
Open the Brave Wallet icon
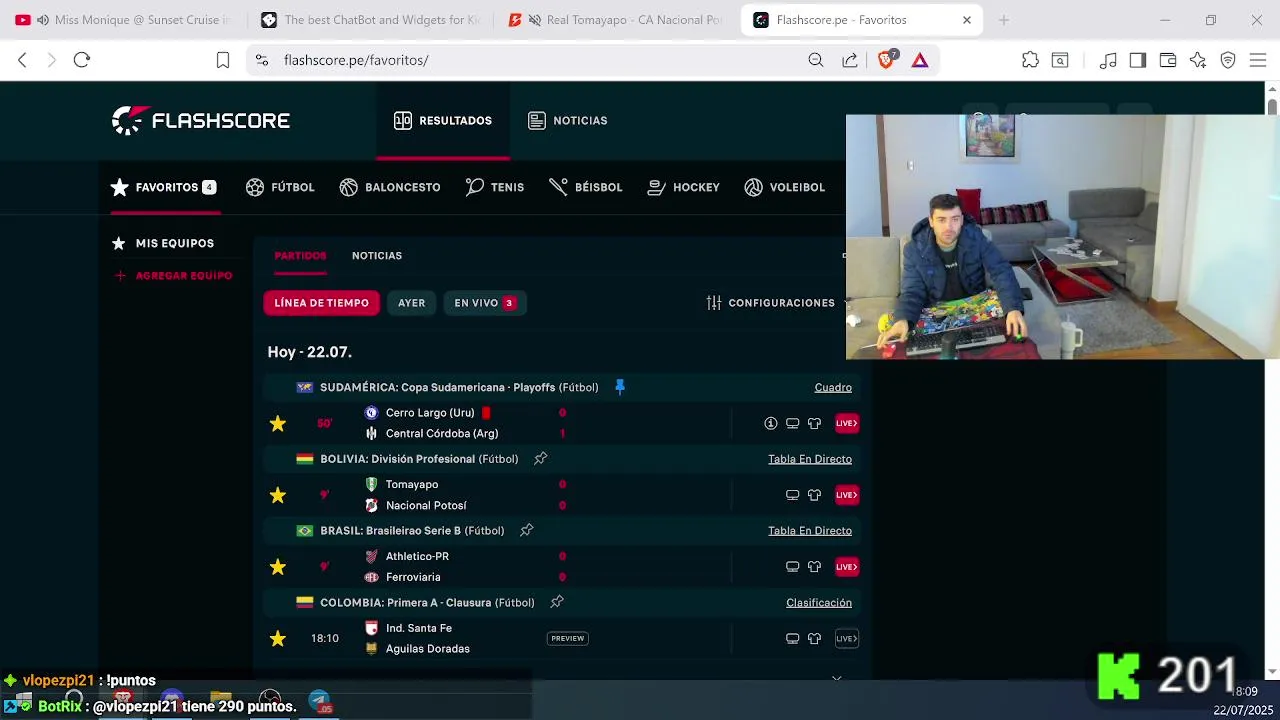click(1167, 60)
